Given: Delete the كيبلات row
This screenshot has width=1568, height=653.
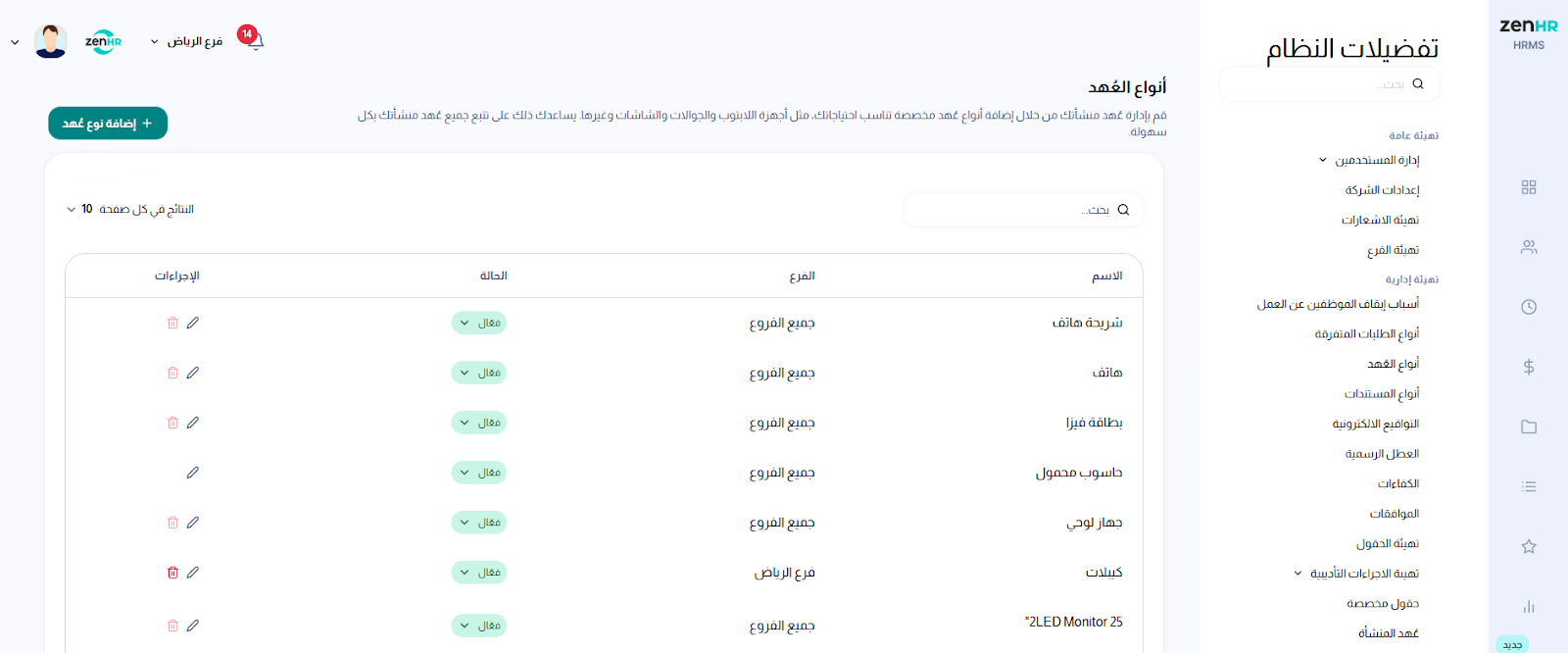Looking at the screenshot, I should coord(172,573).
